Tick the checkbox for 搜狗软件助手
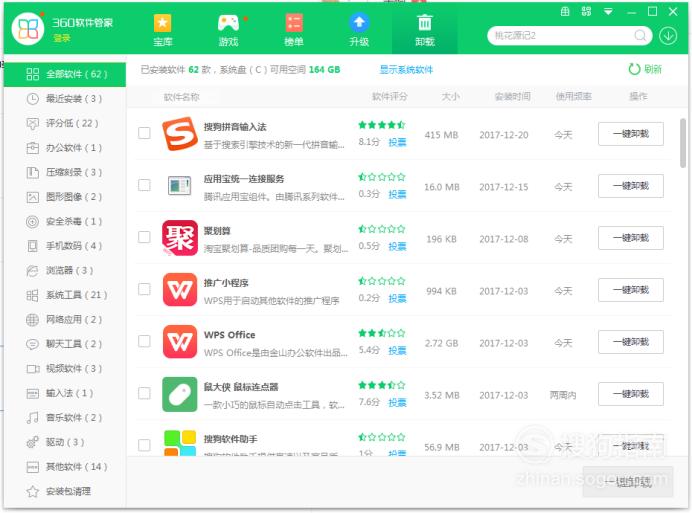The height and width of the screenshot is (513, 692). pyautogui.click(x=144, y=445)
